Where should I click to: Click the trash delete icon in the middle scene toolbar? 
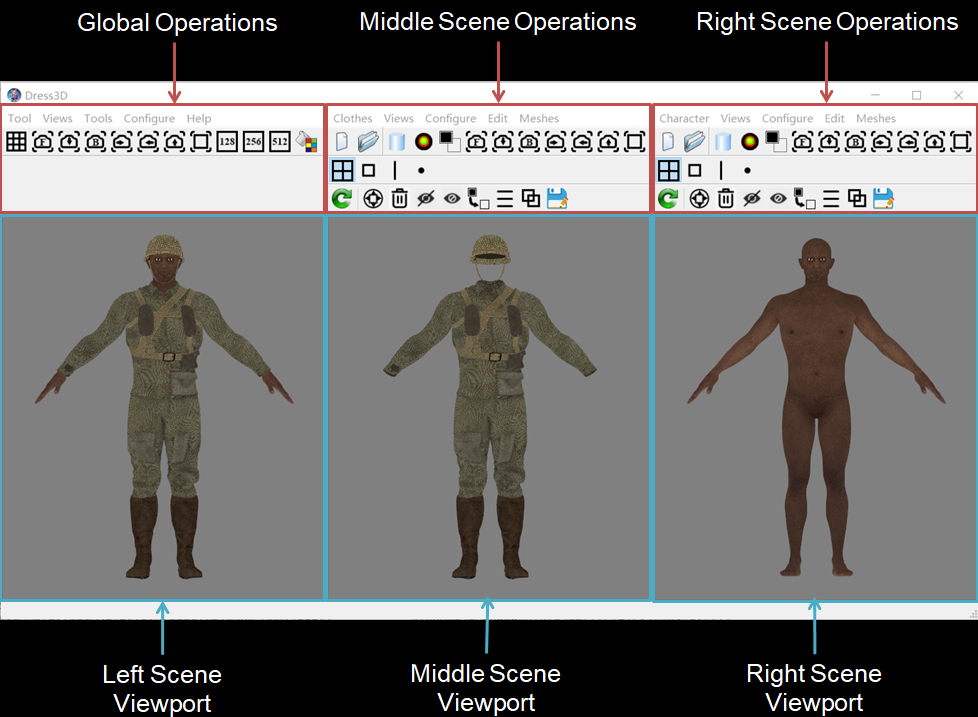399,198
